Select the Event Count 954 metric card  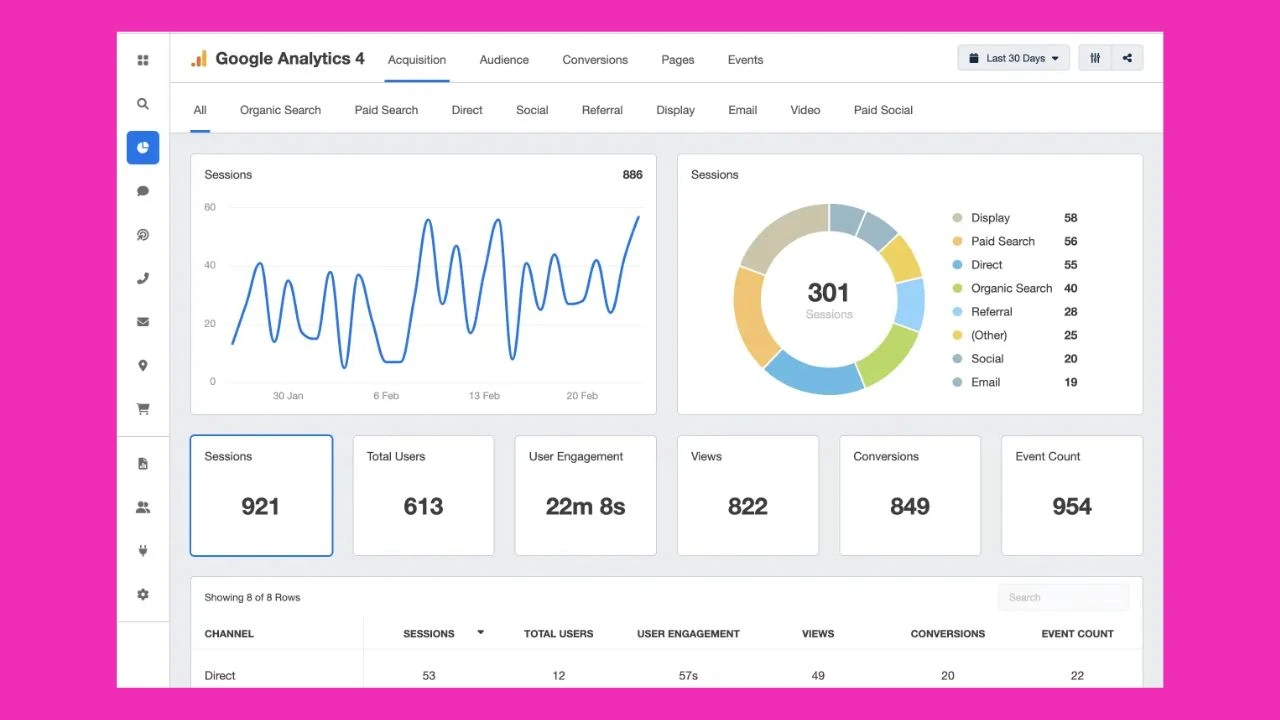pyautogui.click(x=1072, y=495)
